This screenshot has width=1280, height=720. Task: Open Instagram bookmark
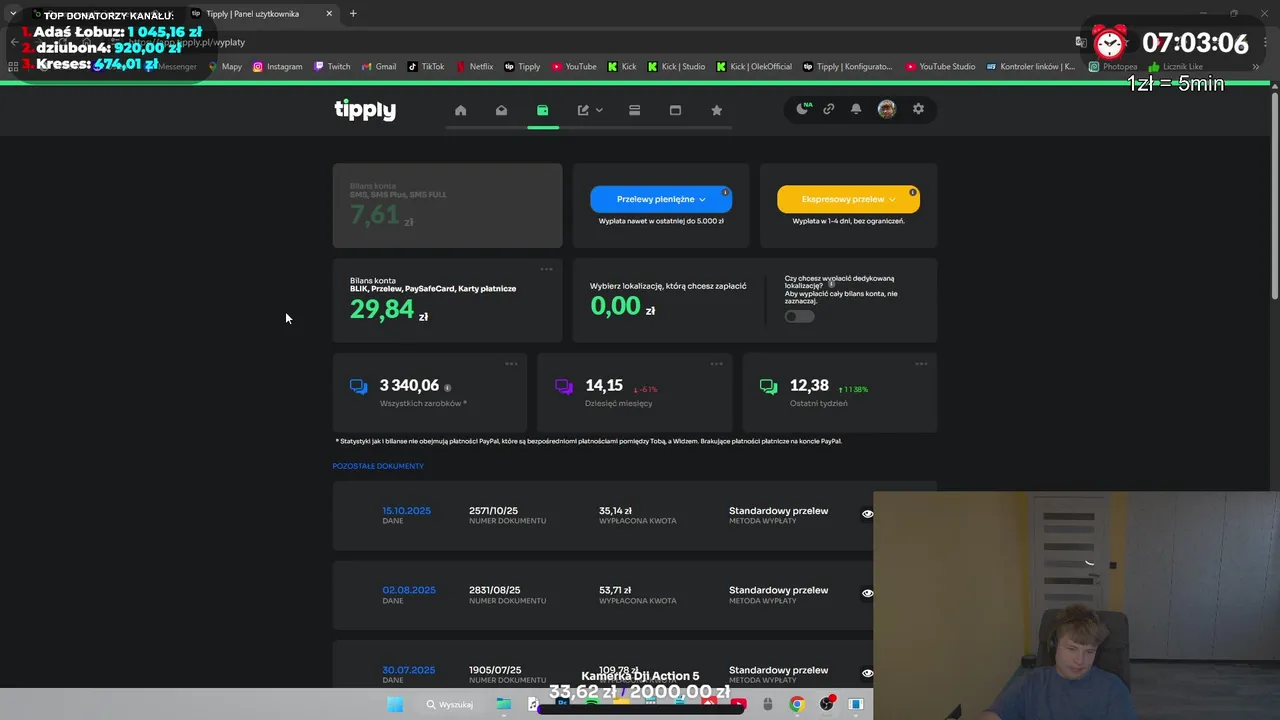pyautogui.click(x=277, y=67)
